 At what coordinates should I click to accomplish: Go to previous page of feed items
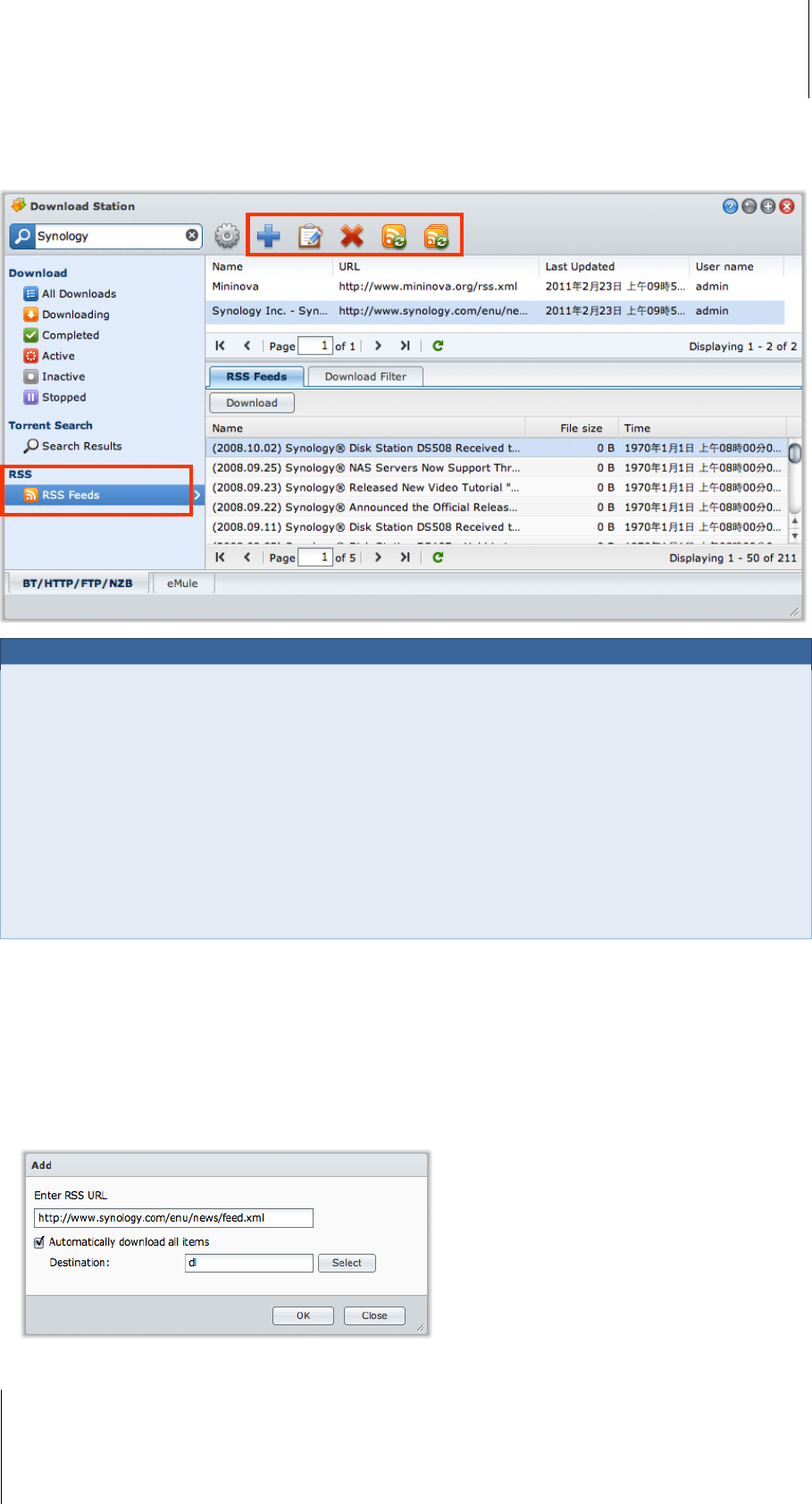[x=247, y=558]
